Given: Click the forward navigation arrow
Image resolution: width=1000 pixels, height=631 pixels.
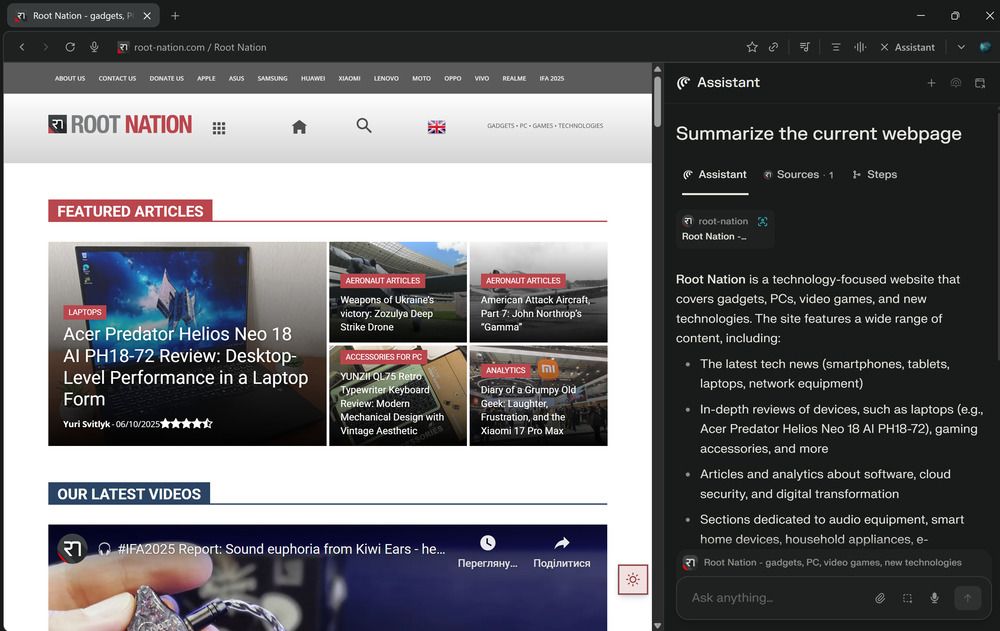Looking at the screenshot, I should click(45, 47).
